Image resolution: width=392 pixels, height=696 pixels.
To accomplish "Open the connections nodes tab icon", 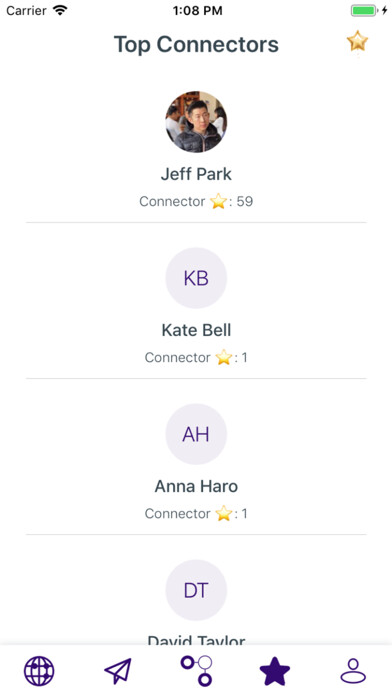I will point(197,670).
